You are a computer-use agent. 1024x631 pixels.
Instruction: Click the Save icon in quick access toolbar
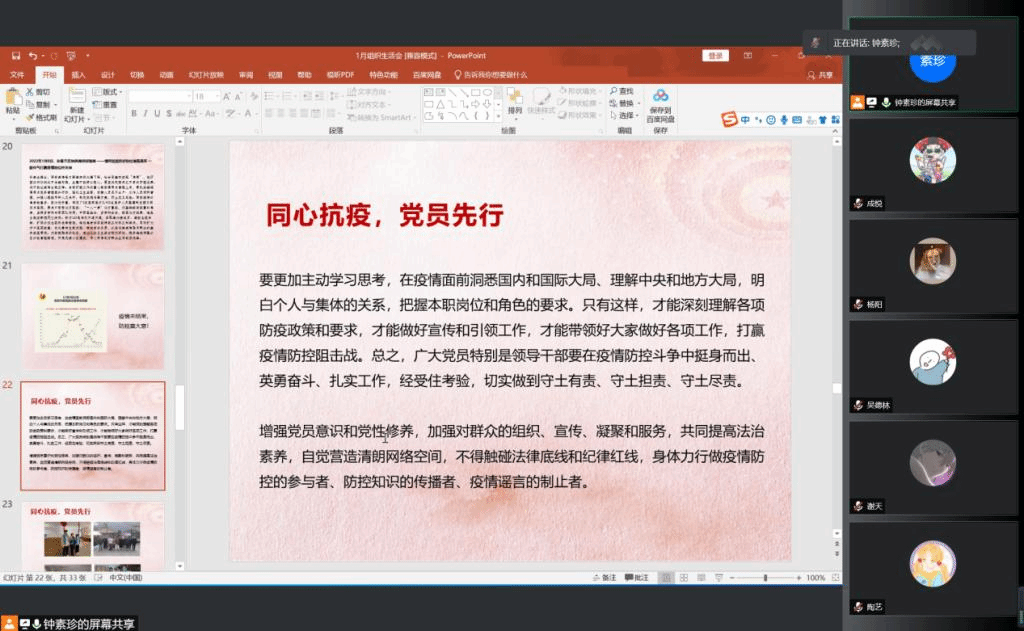click(x=17, y=56)
